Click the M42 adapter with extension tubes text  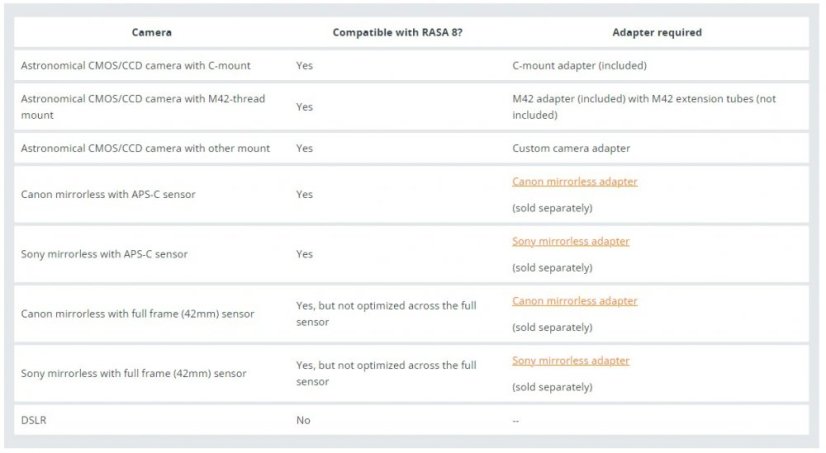tap(643, 107)
